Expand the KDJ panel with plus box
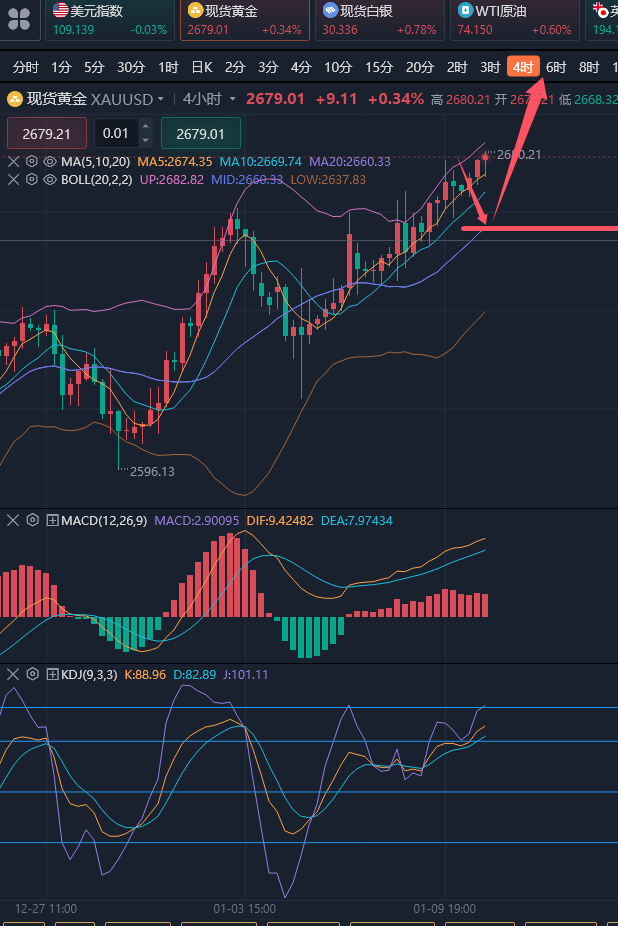 pyautogui.click(x=52, y=674)
